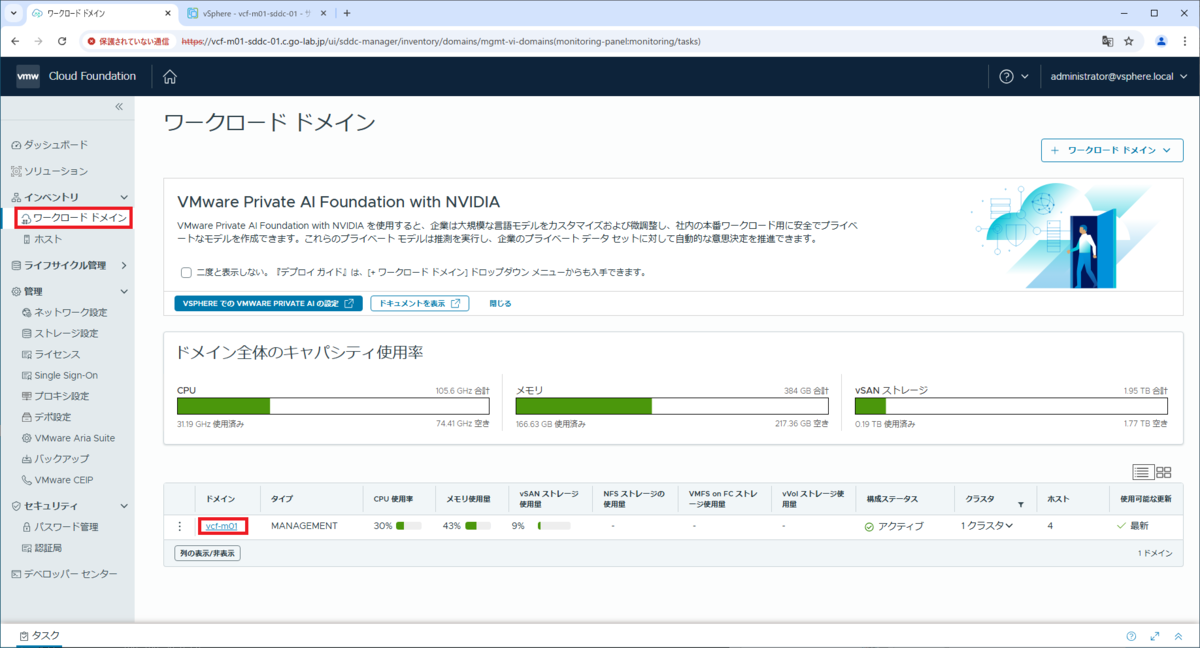This screenshot has width=1200, height=648.
Task: Click MANAGEMENT type cell
Action: click(304, 526)
